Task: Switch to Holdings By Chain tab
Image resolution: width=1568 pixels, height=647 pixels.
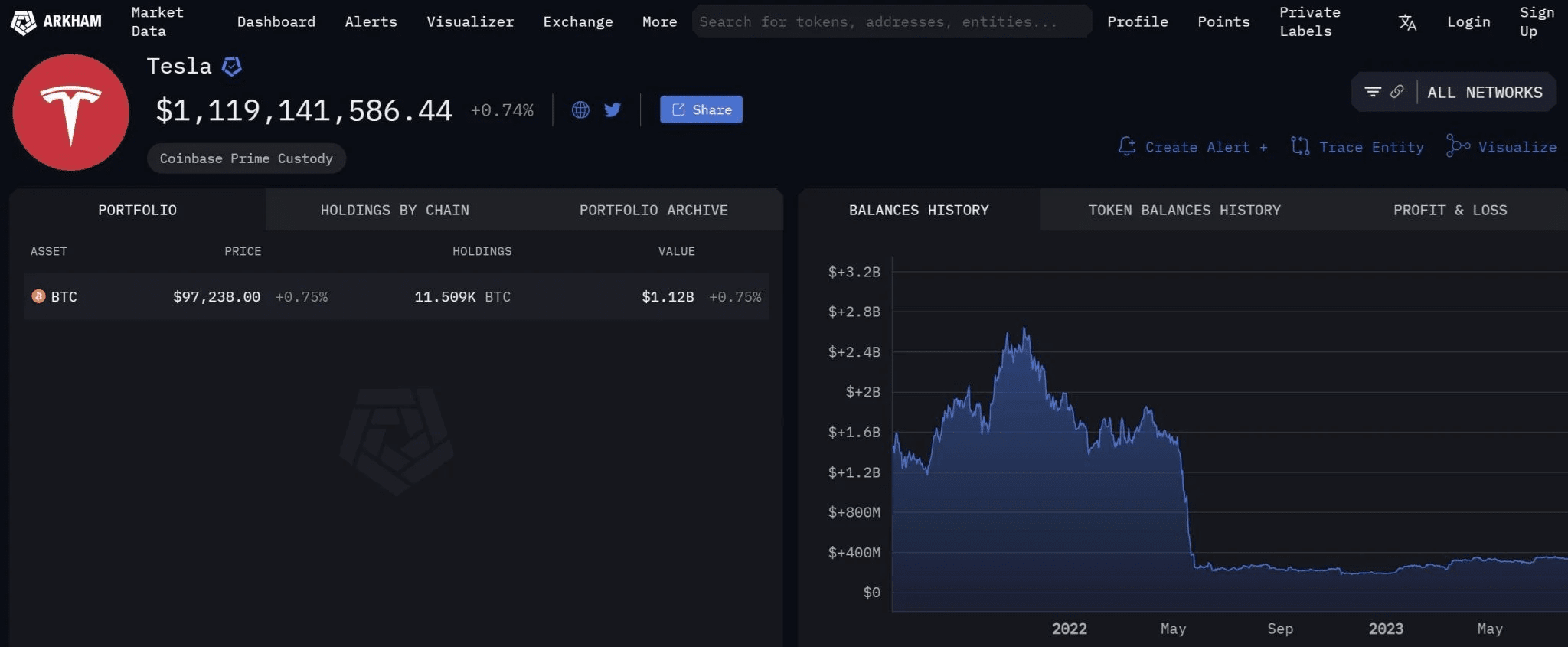Action: point(394,210)
